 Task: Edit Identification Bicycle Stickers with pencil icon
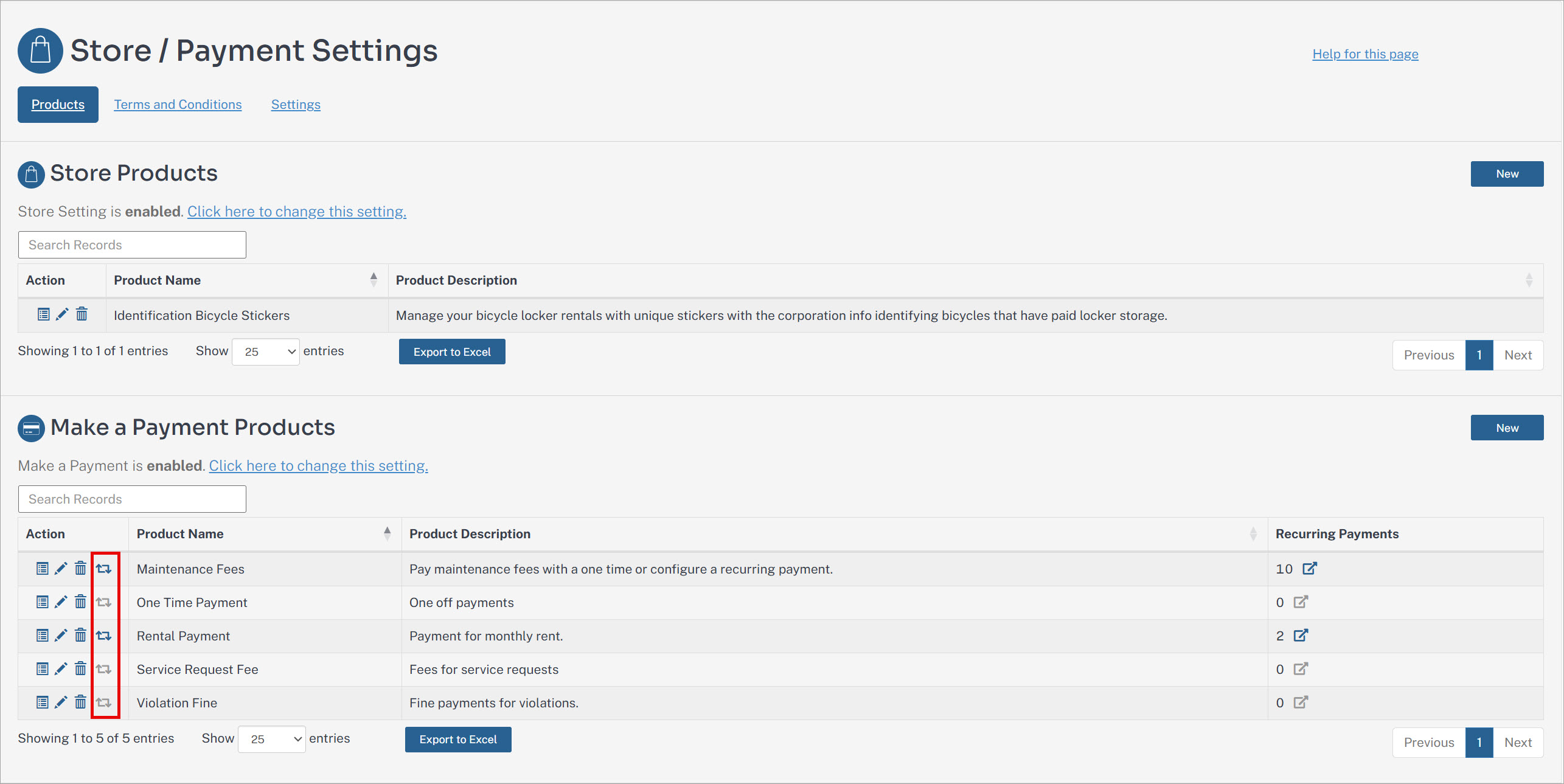tap(62, 314)
